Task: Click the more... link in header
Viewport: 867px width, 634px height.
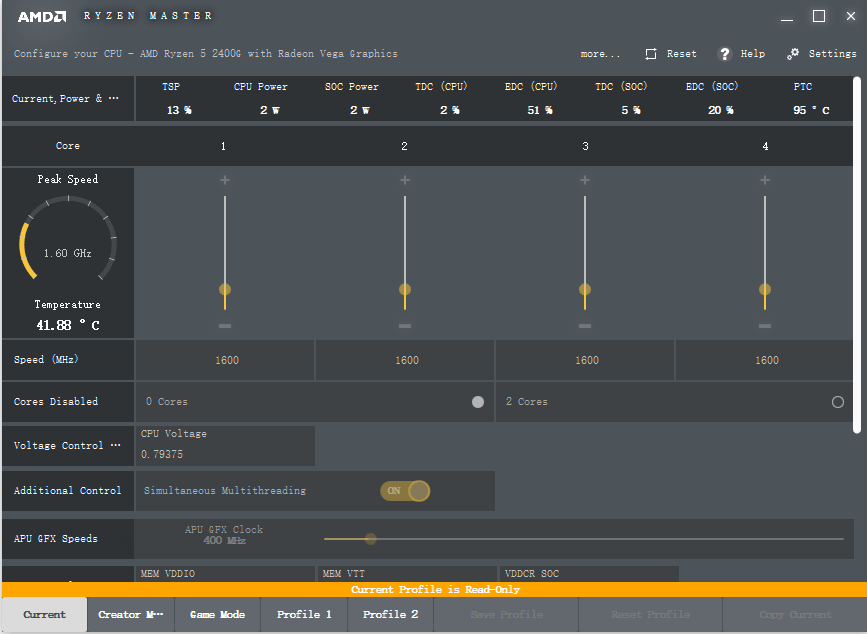Action: coord(600,54)
